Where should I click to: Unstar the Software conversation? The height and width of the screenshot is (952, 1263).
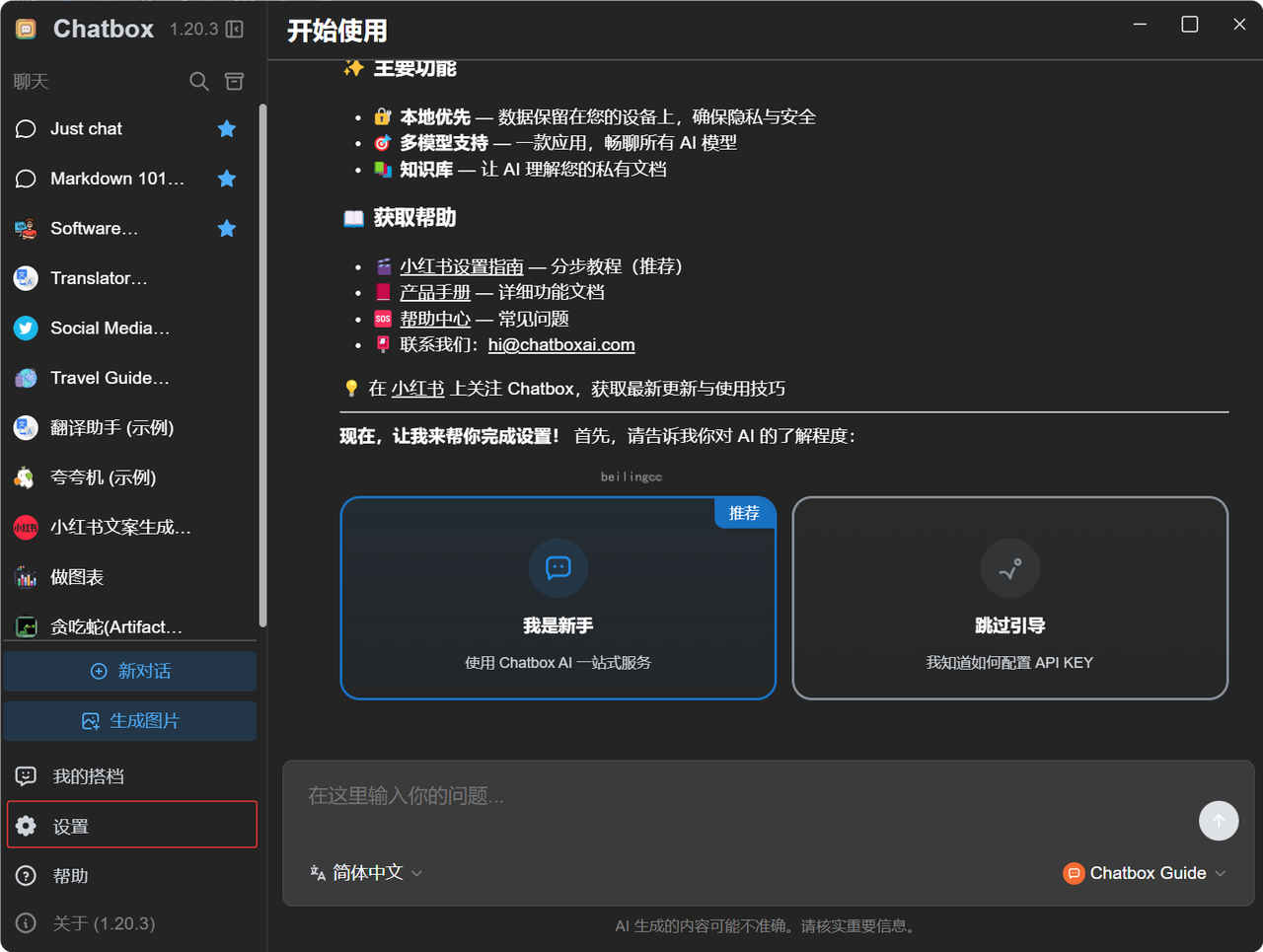coord(227,228)
